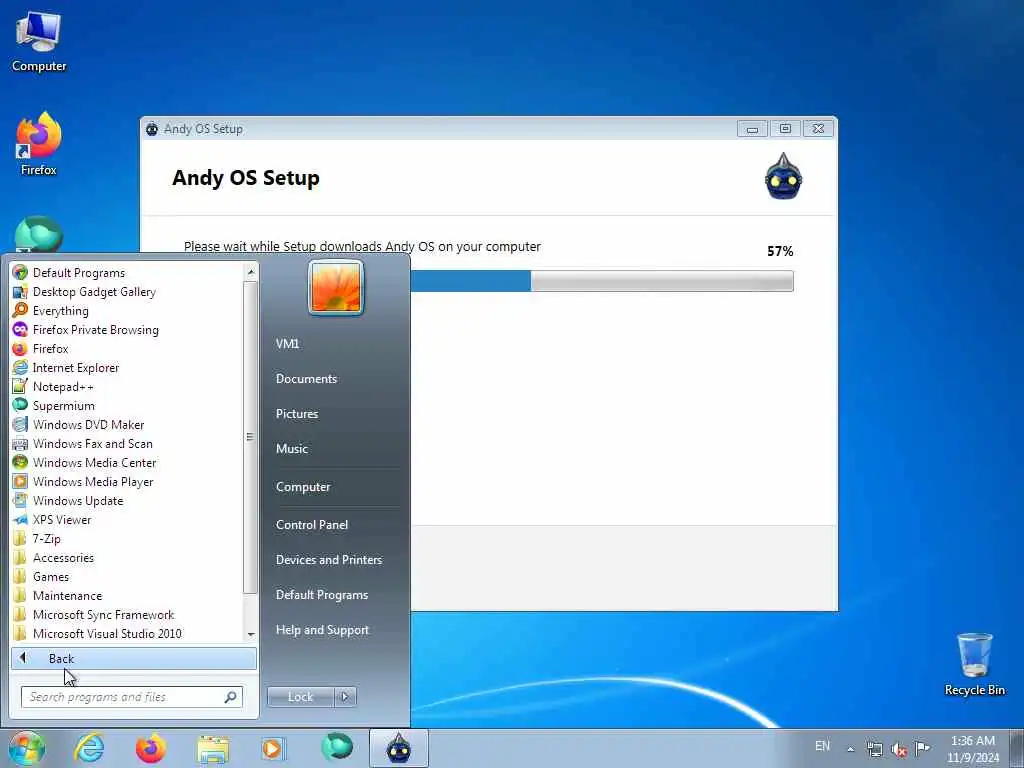This screenshot has width=1024, height=768.
Task: Open Windows Explorer from the taskbar
Action: tap(213, 749)
